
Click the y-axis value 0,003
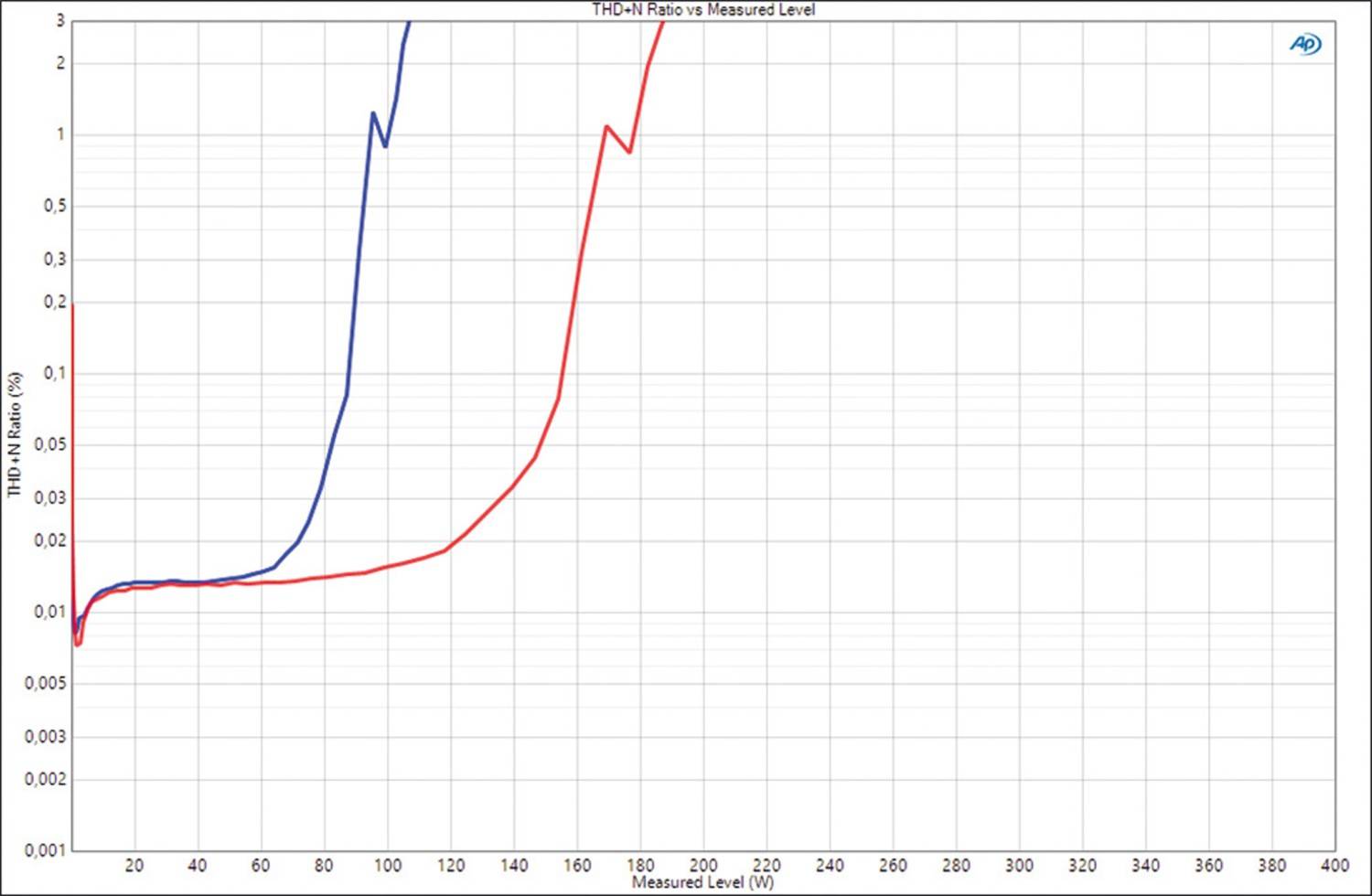pos(46,737)
